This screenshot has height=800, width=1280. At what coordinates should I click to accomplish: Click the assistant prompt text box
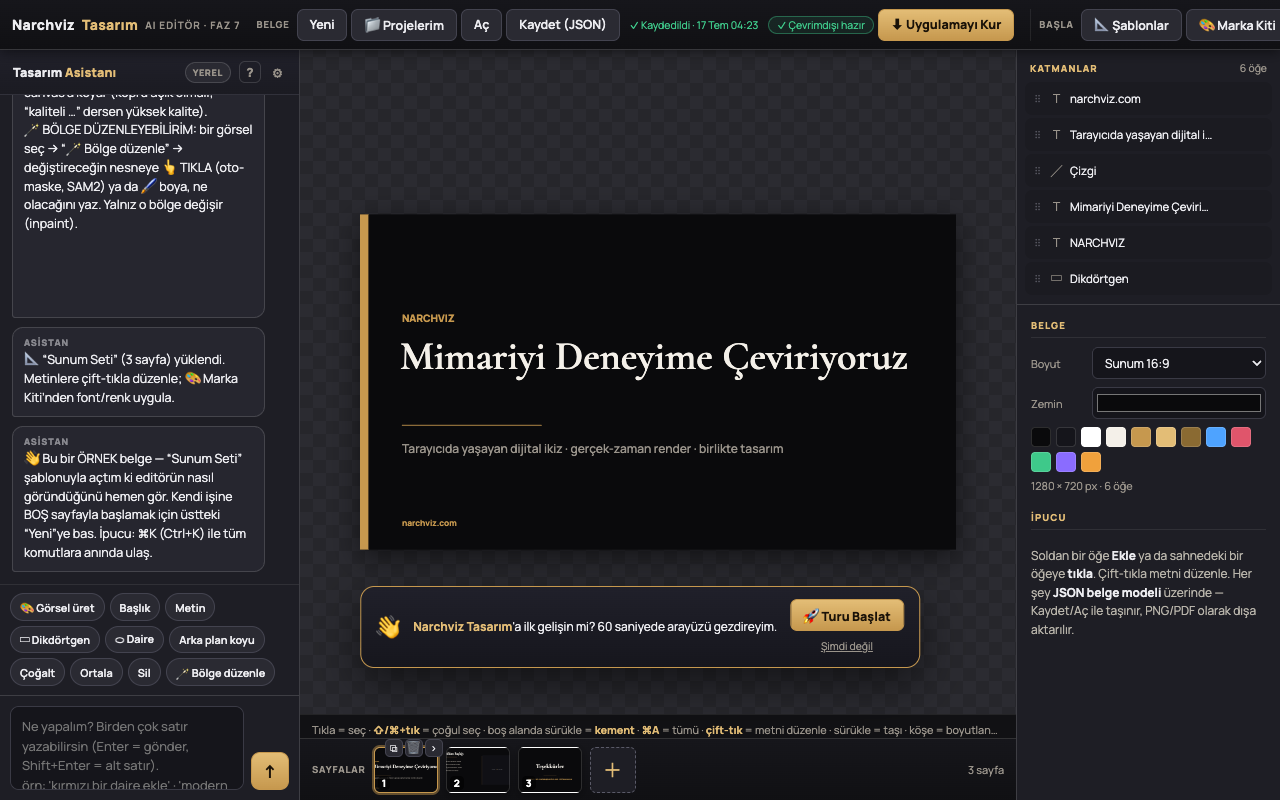127,748
